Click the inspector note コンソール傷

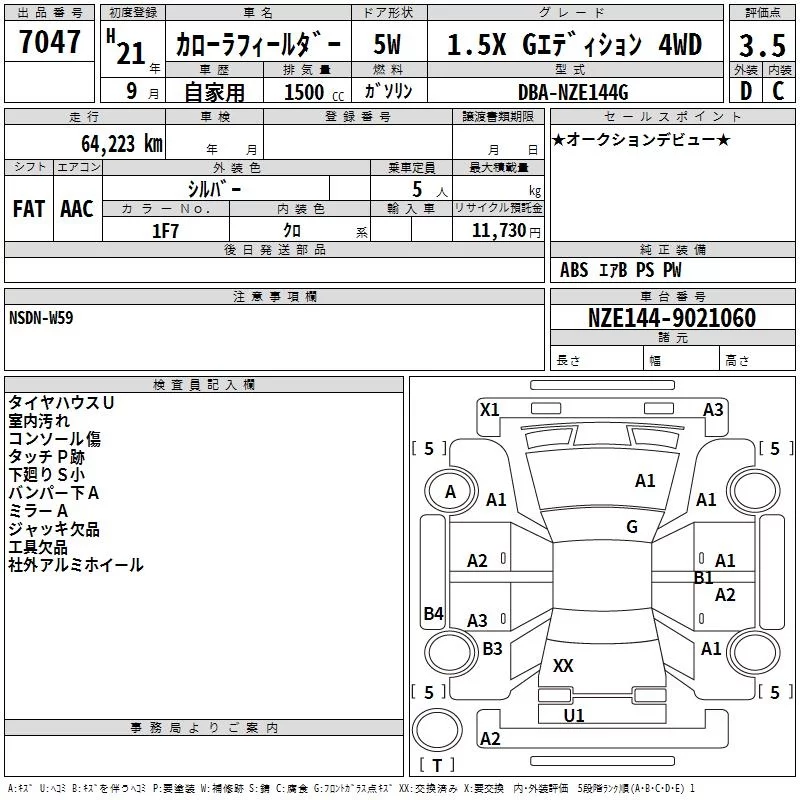(x=55, y=439)
